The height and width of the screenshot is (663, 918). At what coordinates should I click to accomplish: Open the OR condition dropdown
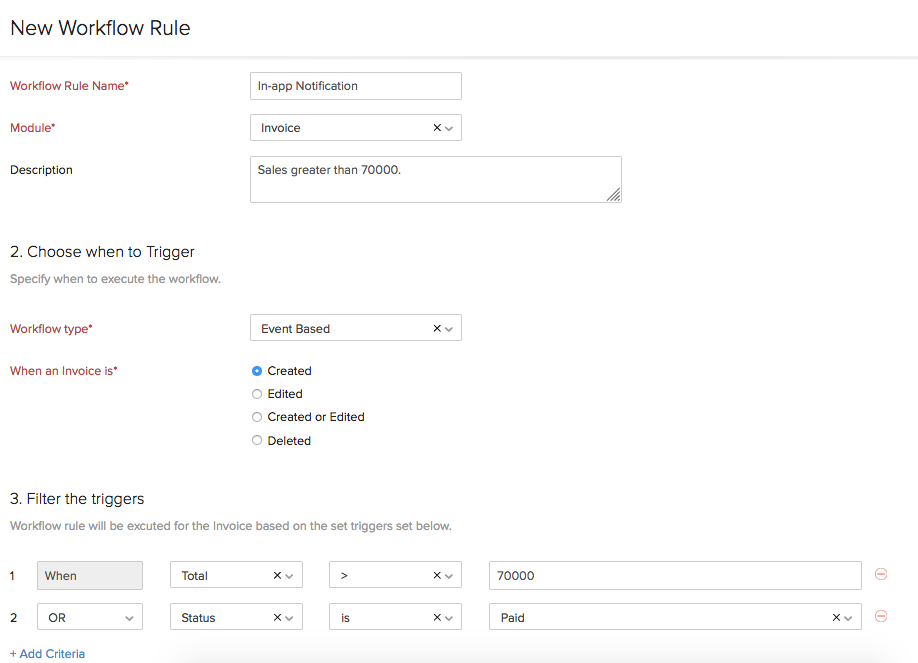pyautogui.click(x=90, y=618)
